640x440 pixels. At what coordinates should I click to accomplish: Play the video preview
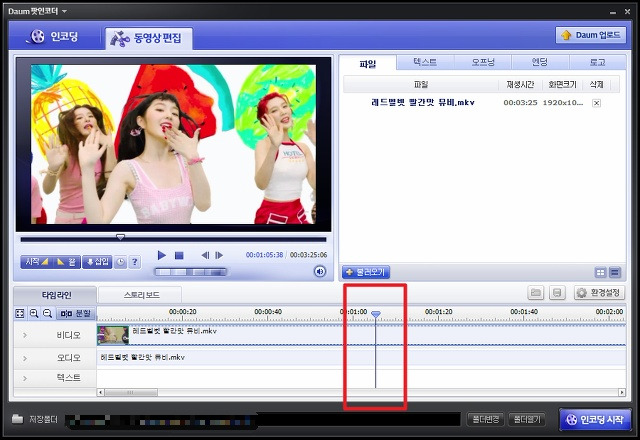(x=162, y=256)
